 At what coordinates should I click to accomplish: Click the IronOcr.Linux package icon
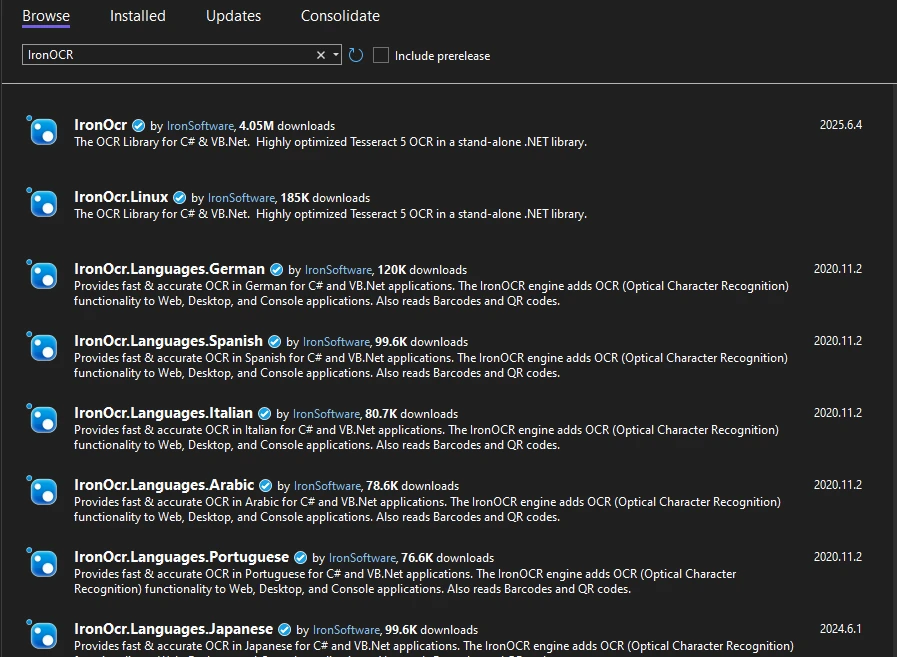coord(43,204)
